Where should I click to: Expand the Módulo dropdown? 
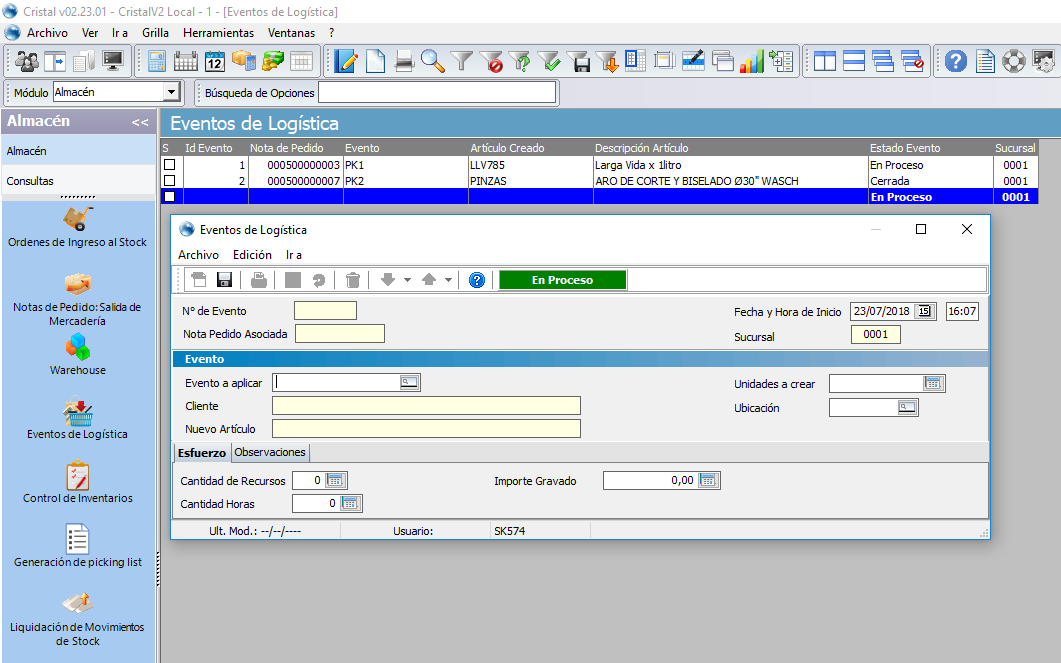(171, 93)
